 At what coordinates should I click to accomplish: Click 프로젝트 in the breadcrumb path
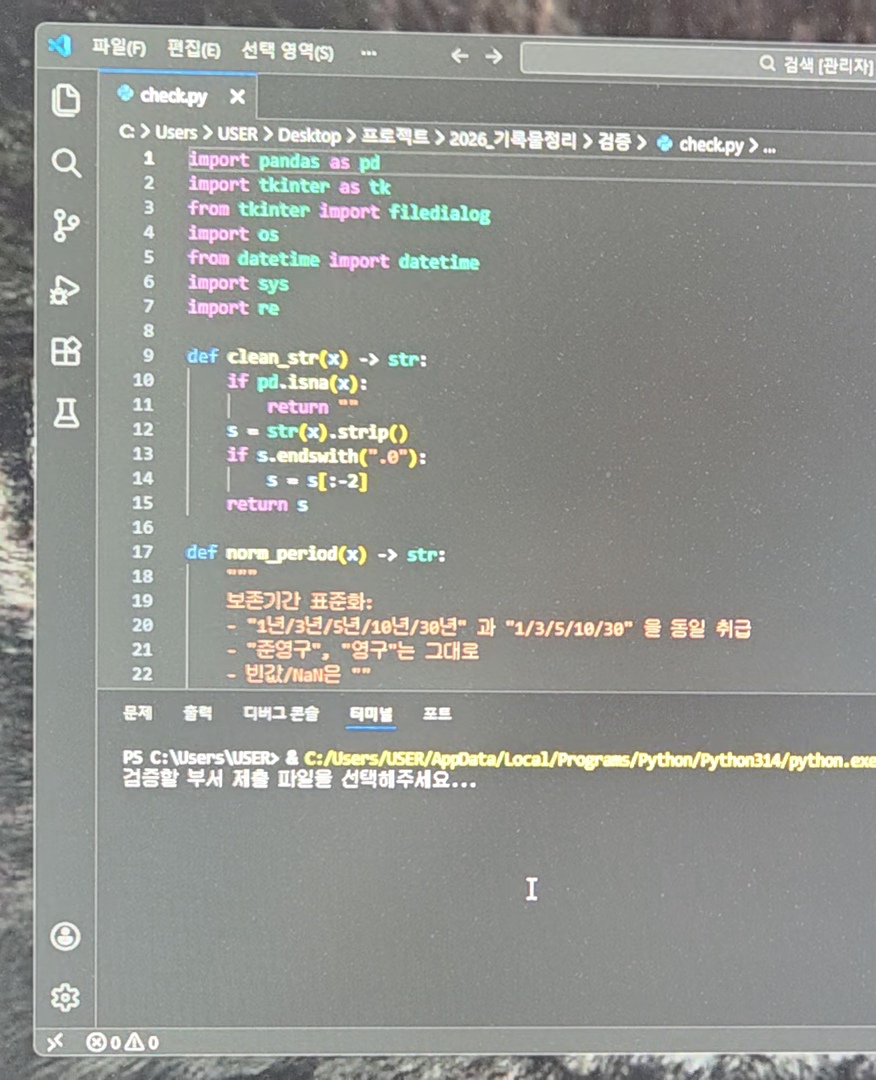click(x=395, y=136)
